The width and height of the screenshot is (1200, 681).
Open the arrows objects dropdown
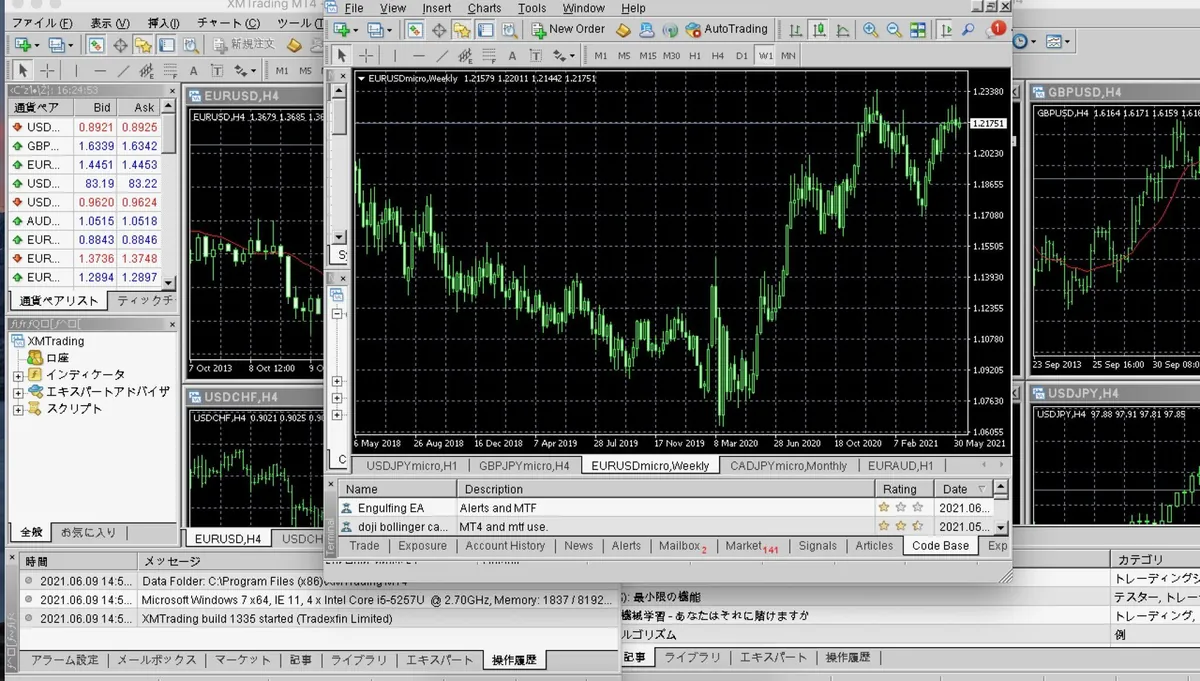[564, 55]
